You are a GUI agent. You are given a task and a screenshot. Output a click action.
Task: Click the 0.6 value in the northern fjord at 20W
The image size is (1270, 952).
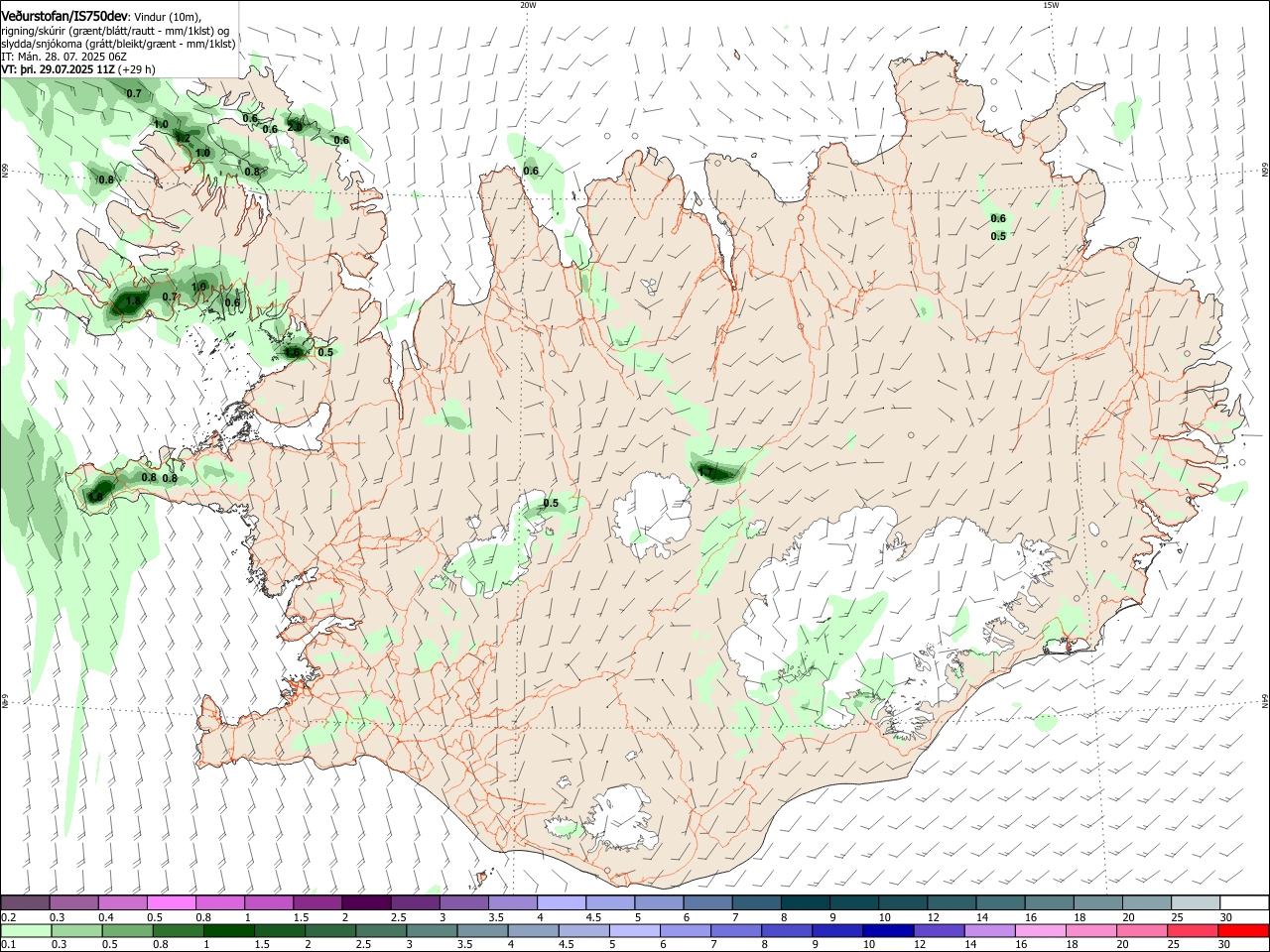tap(531, 172)
